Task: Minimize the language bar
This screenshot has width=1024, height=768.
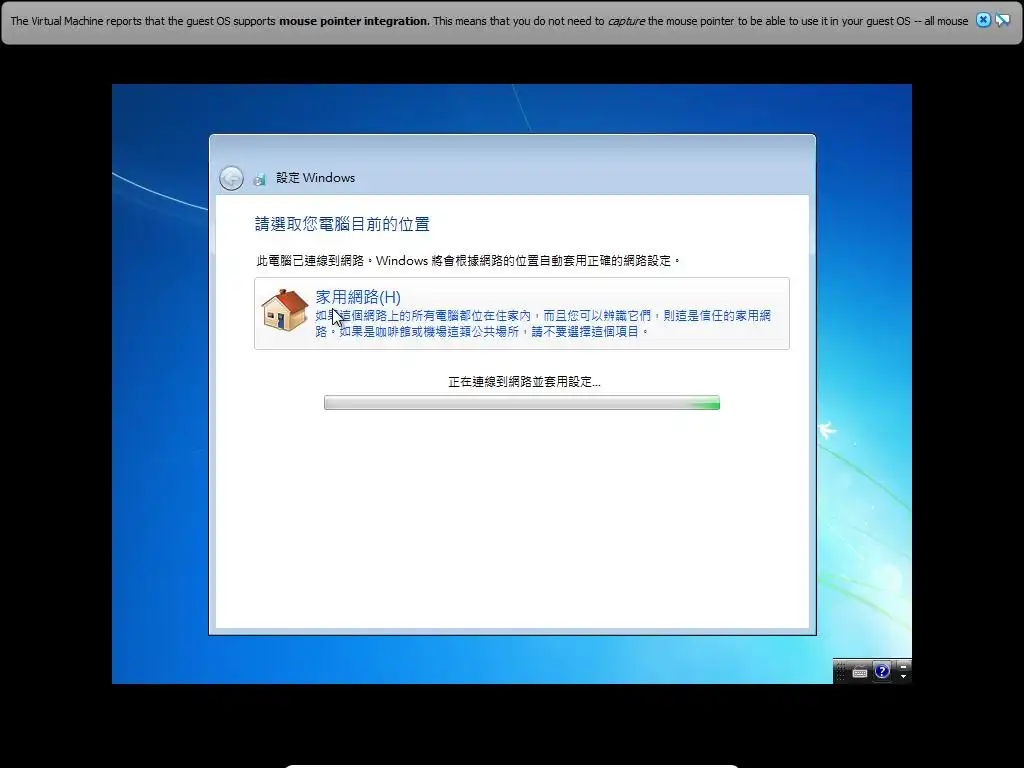Action: click(903, 666)
